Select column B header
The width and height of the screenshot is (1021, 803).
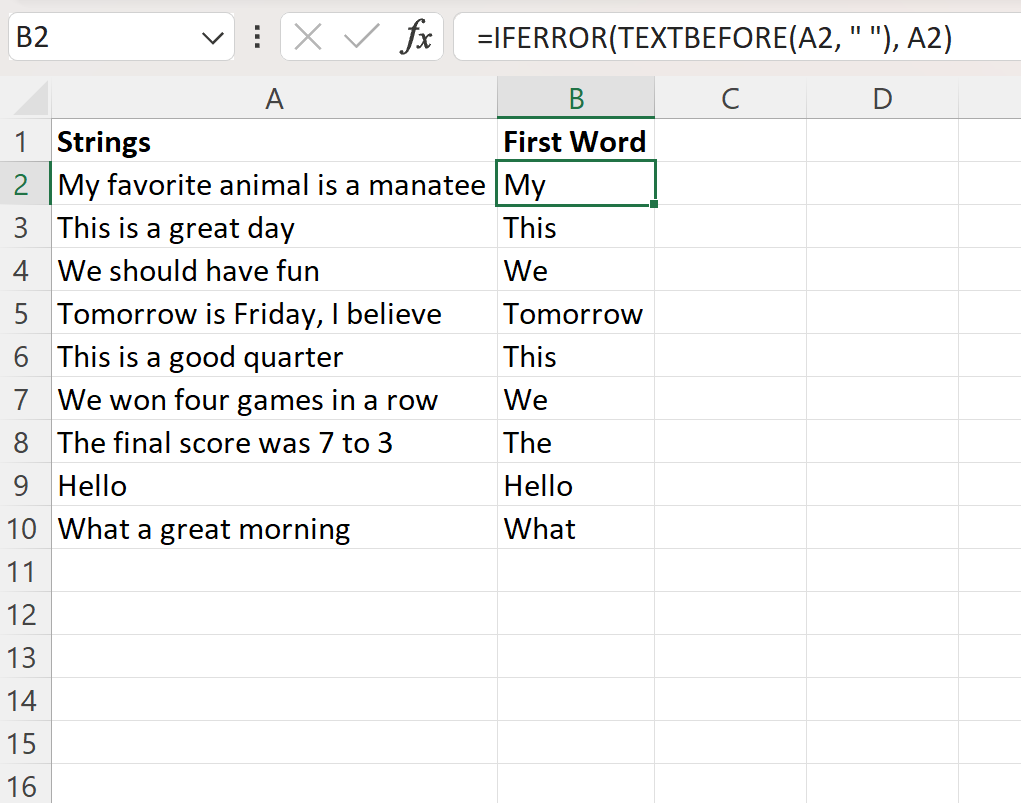(x=576, y=98)
